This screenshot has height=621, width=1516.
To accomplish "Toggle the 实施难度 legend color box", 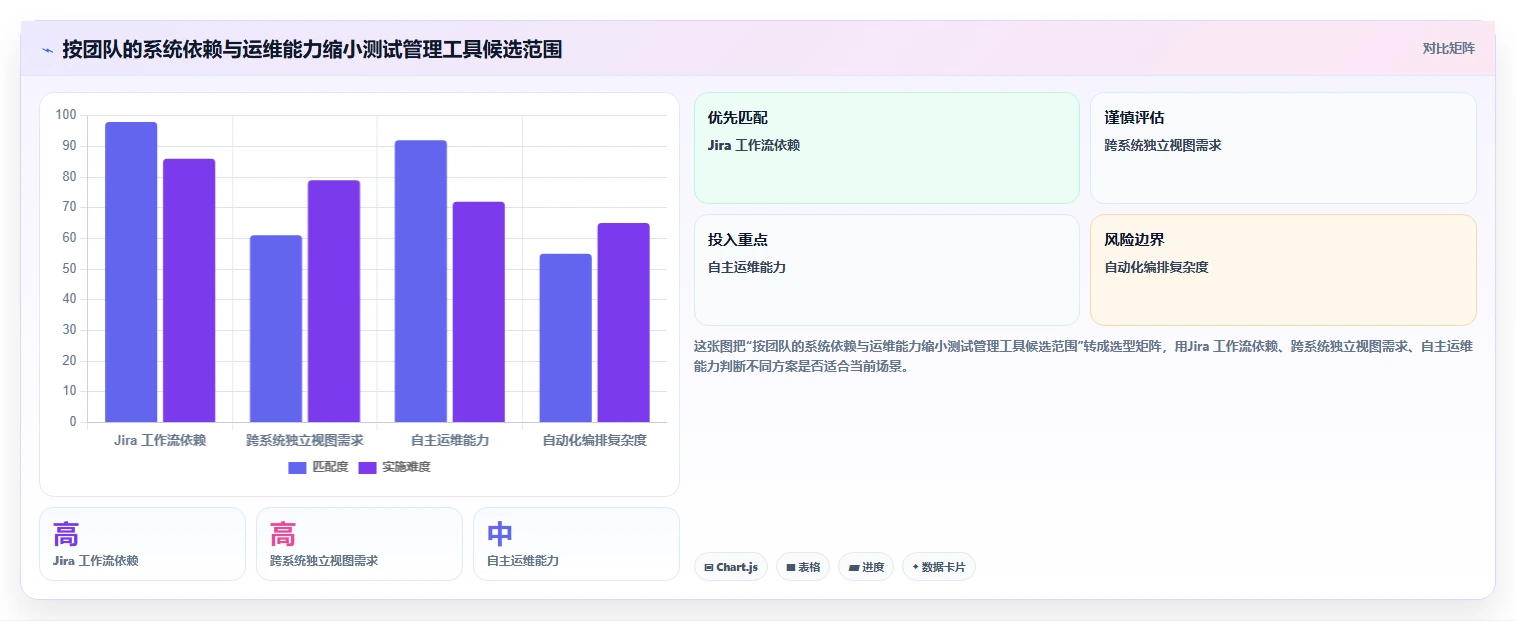I will click(x=368, y=467).
